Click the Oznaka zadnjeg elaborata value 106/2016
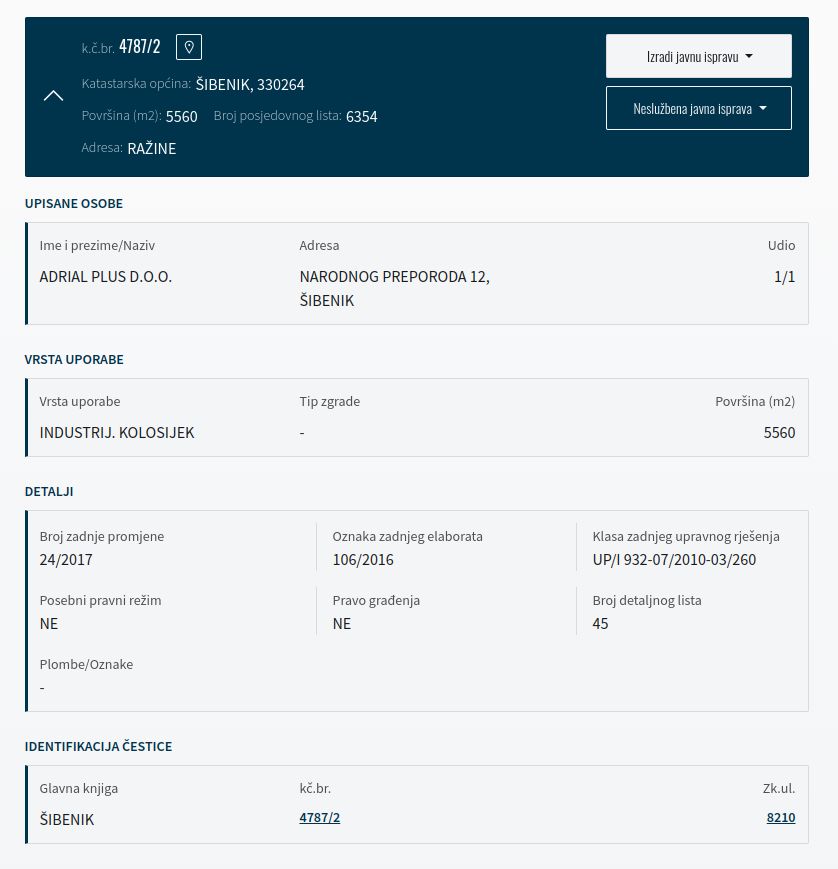 point(363,560)
